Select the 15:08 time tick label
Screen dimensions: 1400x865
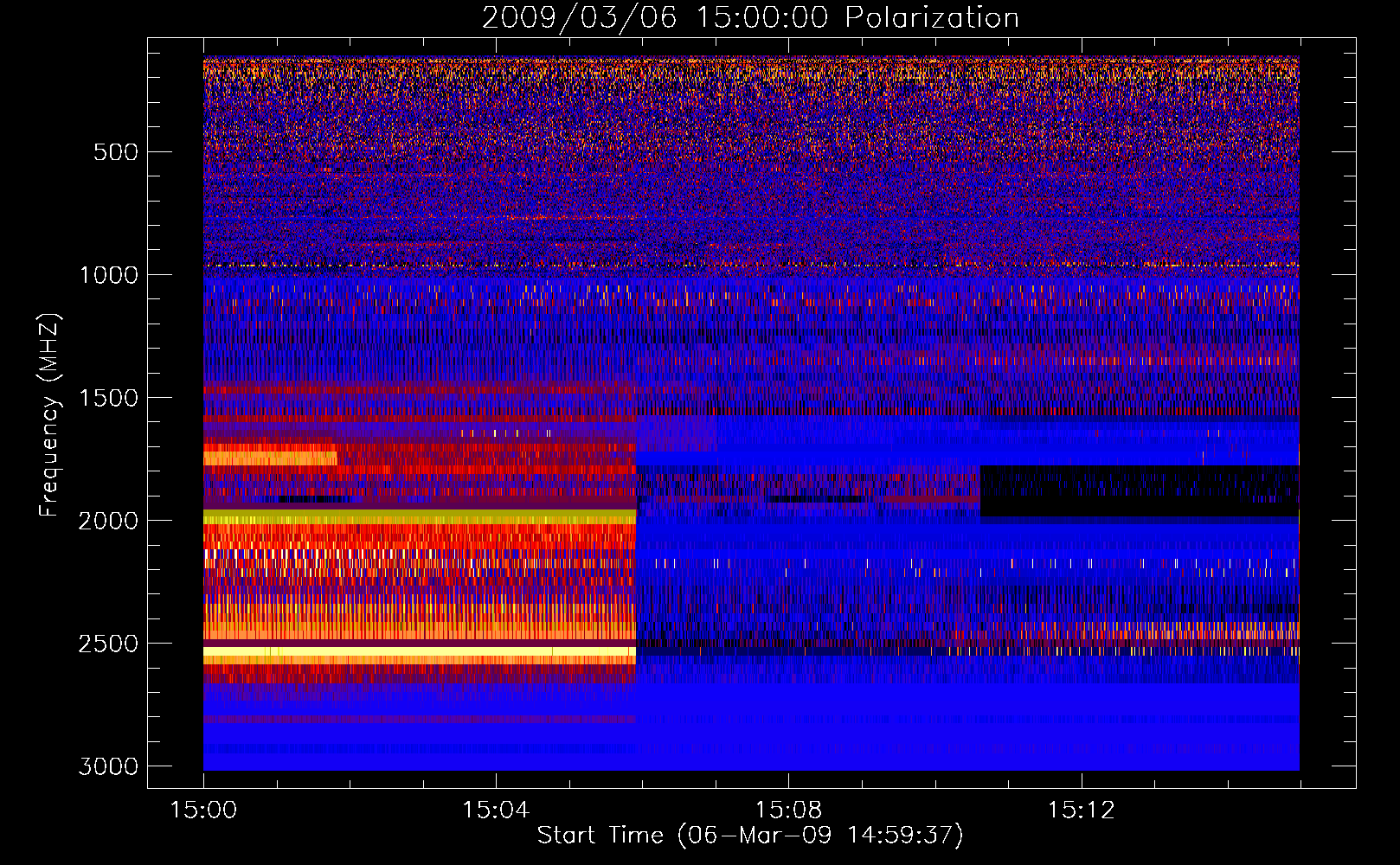pos(788,811)
